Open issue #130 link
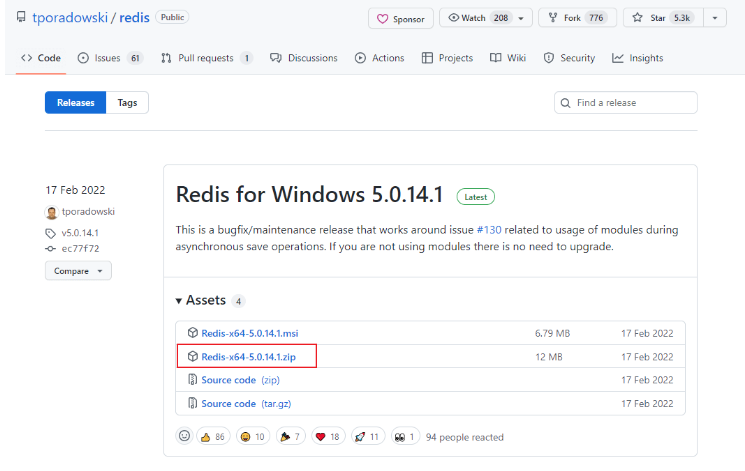Viewport: 745px width, 471px height. [x=489, y=230]
